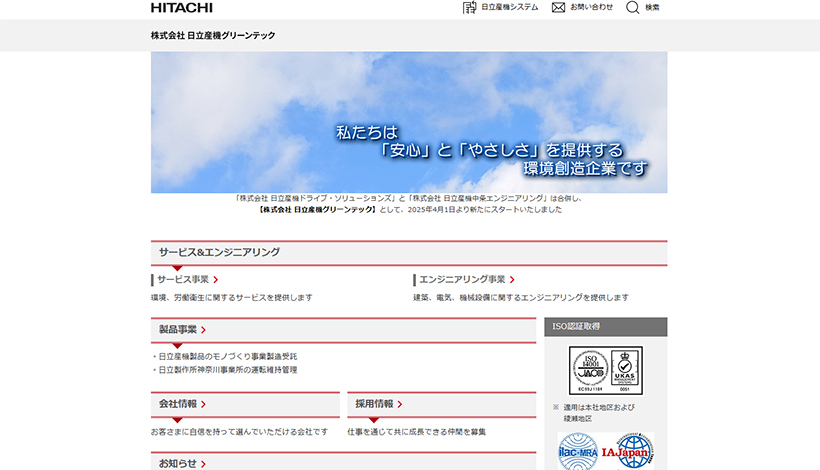
Task: Select 日立産機システム in the top menu
Action: point(509,8)
